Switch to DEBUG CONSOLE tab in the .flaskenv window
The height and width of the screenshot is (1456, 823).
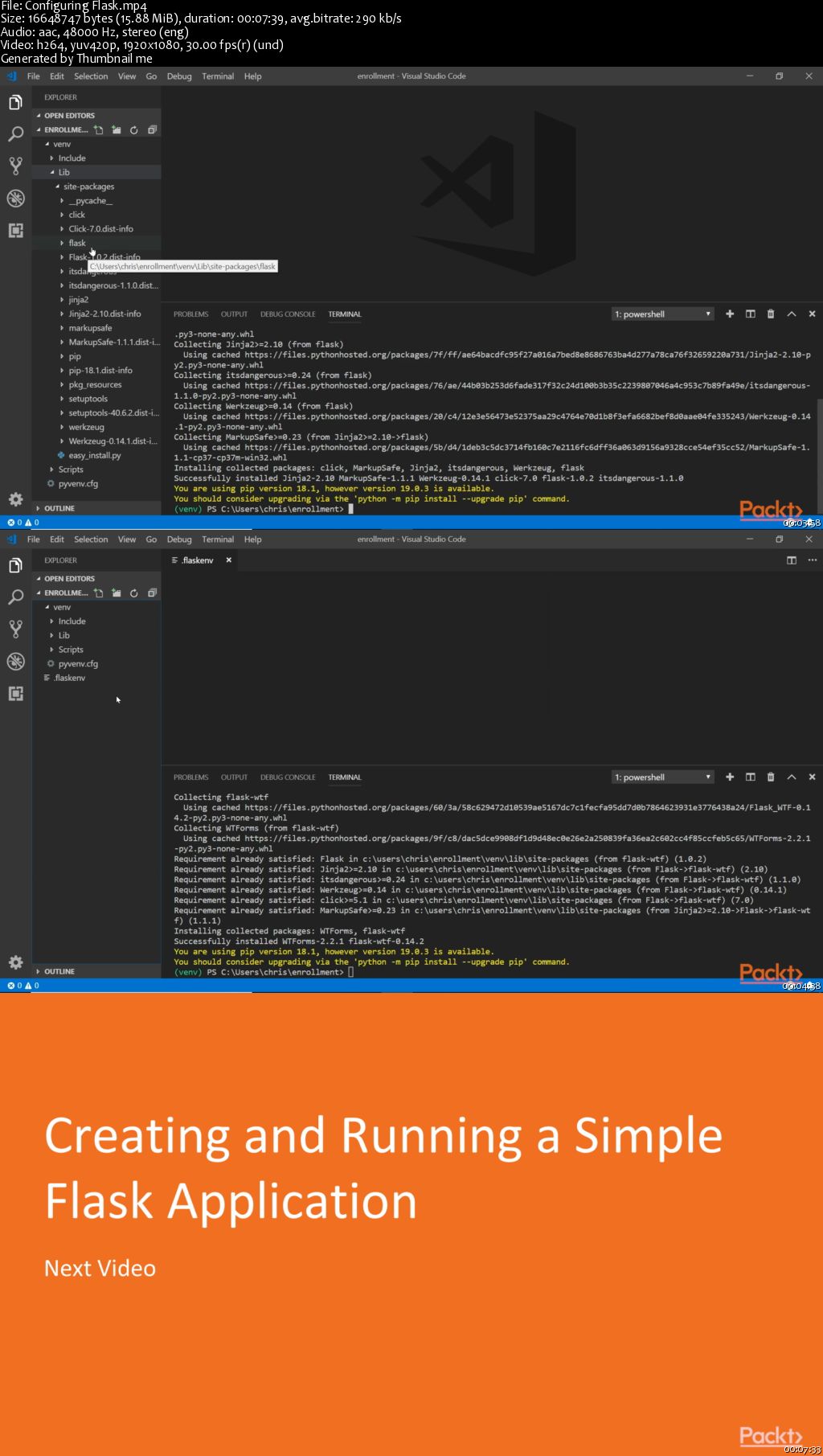(288, 777)
